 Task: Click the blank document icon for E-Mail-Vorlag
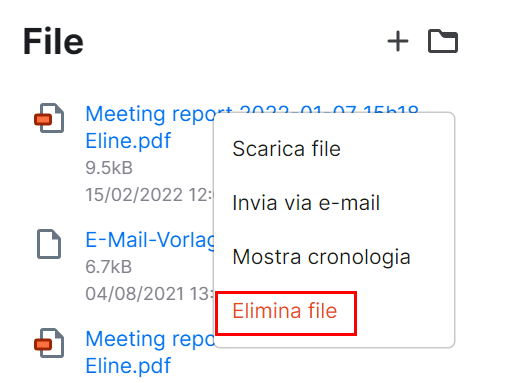pyautogui.click(x=49, y=244)
